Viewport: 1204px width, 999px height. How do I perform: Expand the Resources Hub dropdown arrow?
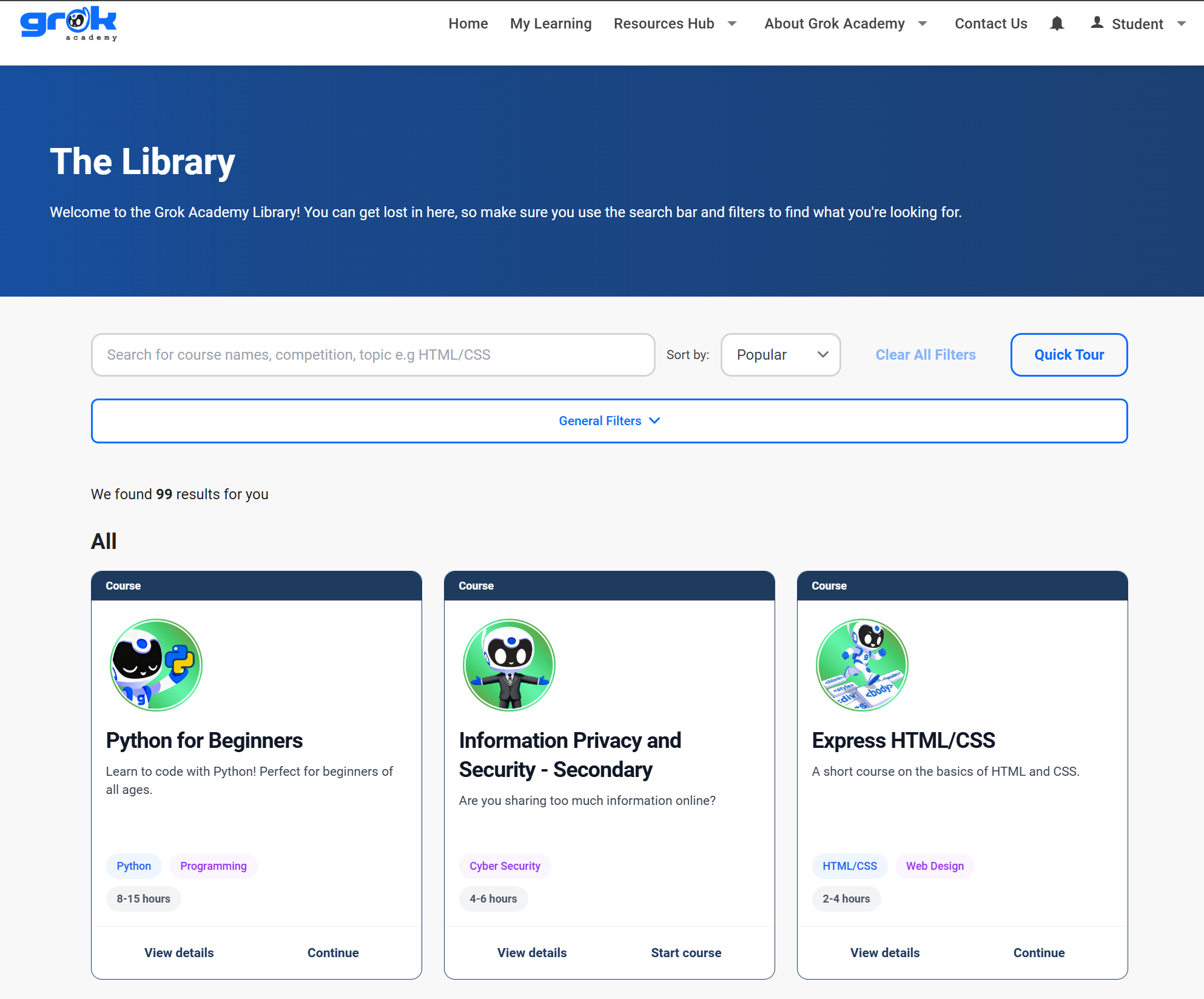[732, 24]
